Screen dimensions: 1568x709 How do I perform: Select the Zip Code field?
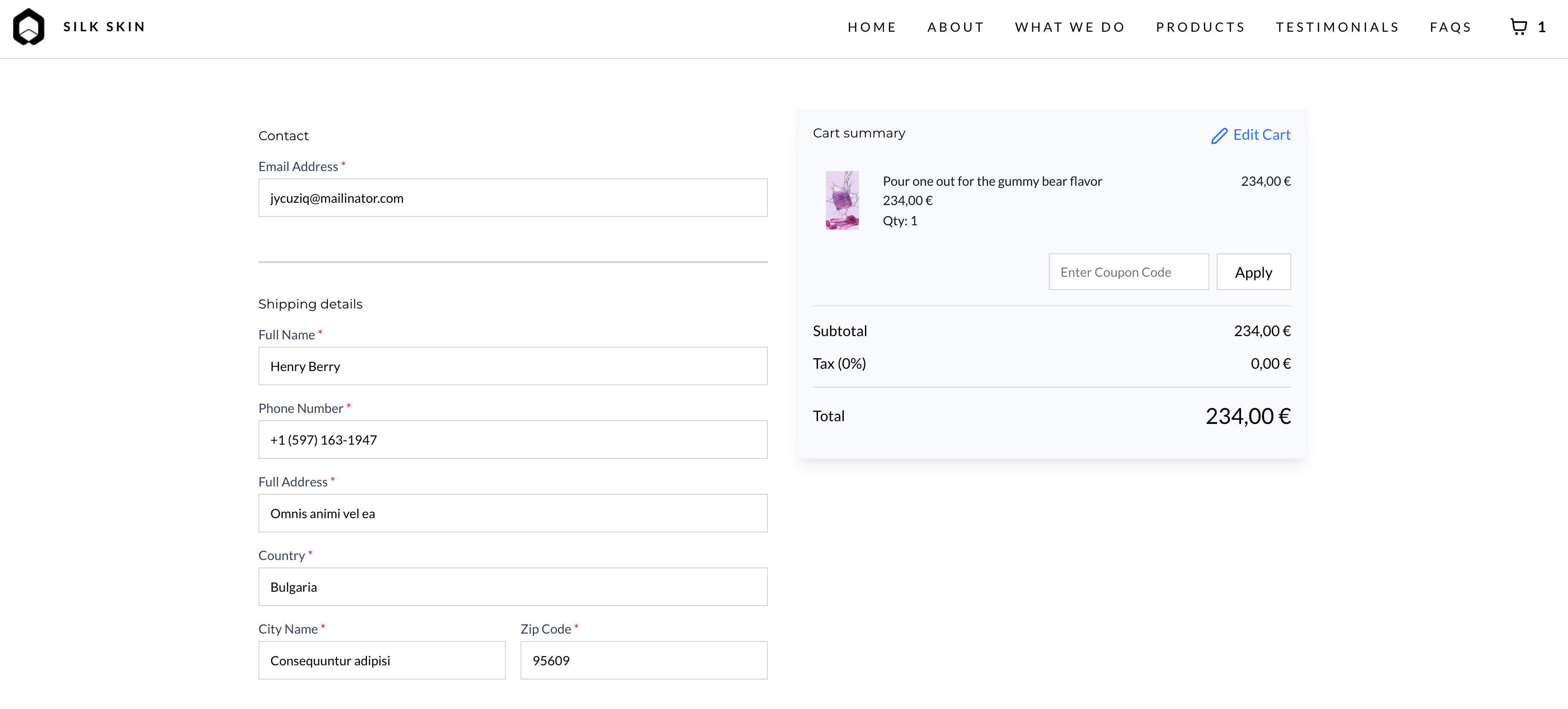(643, 661)
